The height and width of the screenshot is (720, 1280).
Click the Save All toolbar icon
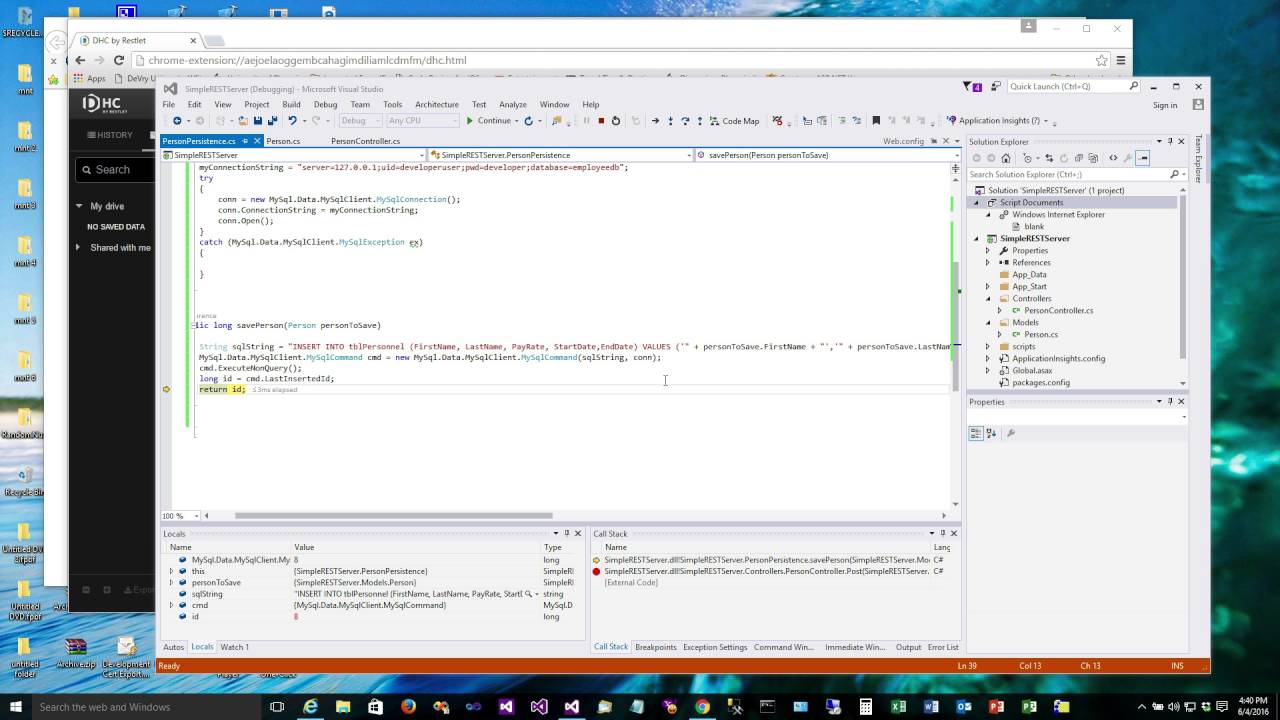click(271, 121)
